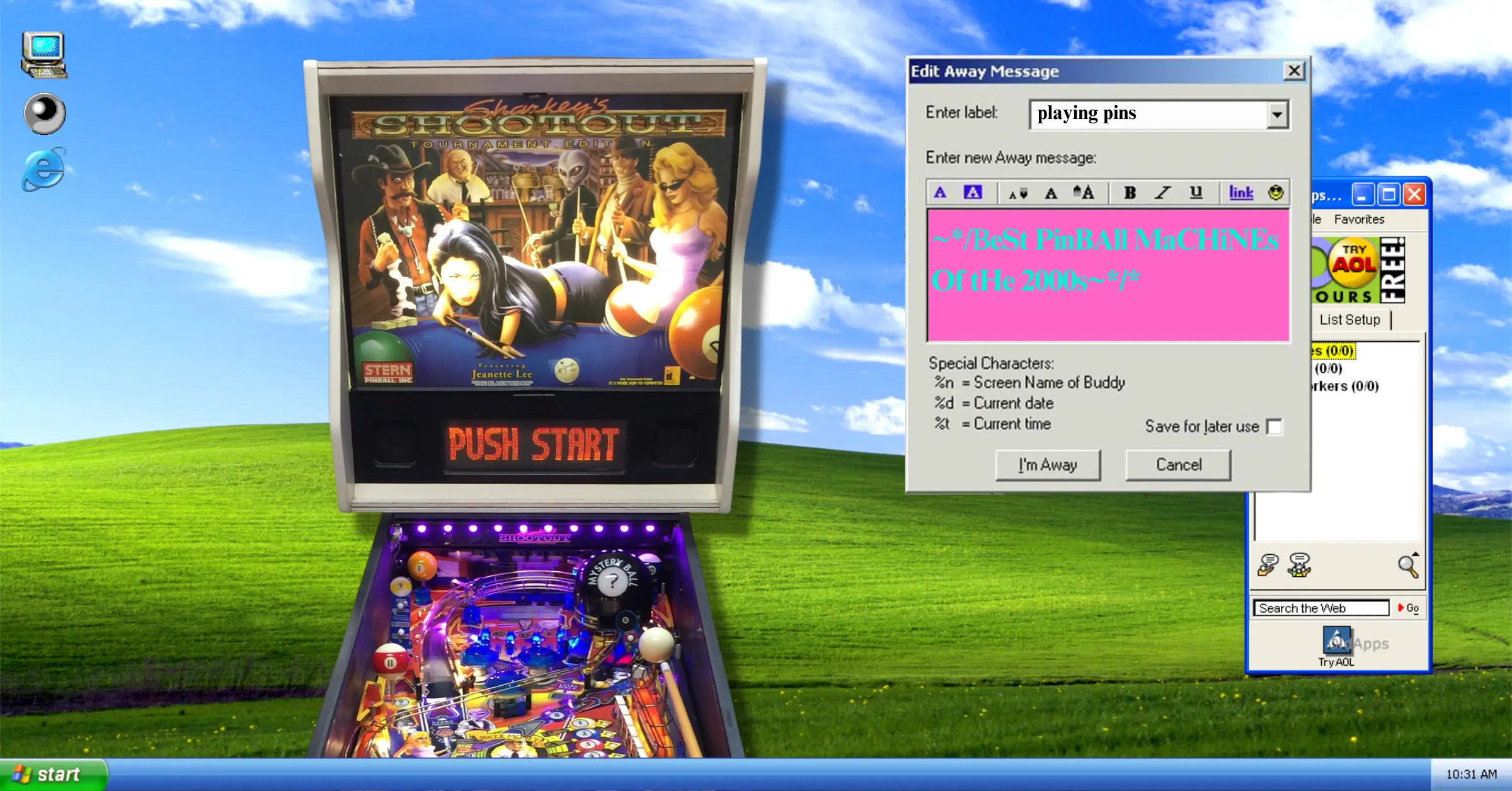Screen dimensions: 1512x791
Task: Expand the away message label dropdown
Action: 1276,114
